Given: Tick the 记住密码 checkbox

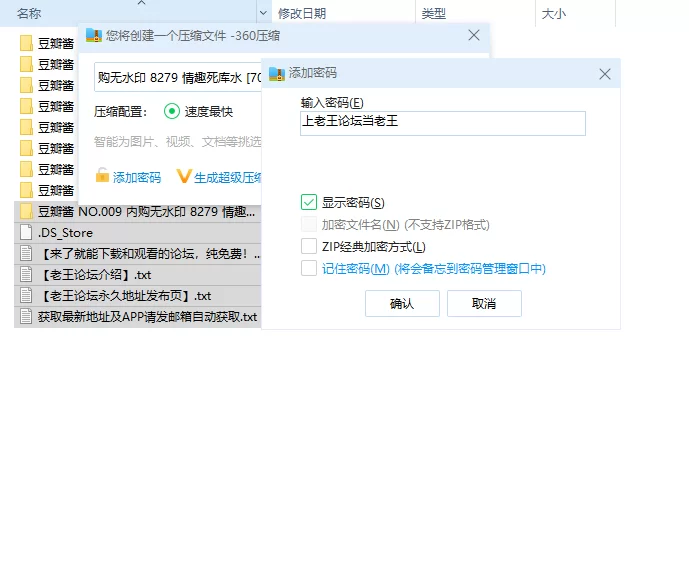Looking at the screenshot, I should [x=309, y=268].
